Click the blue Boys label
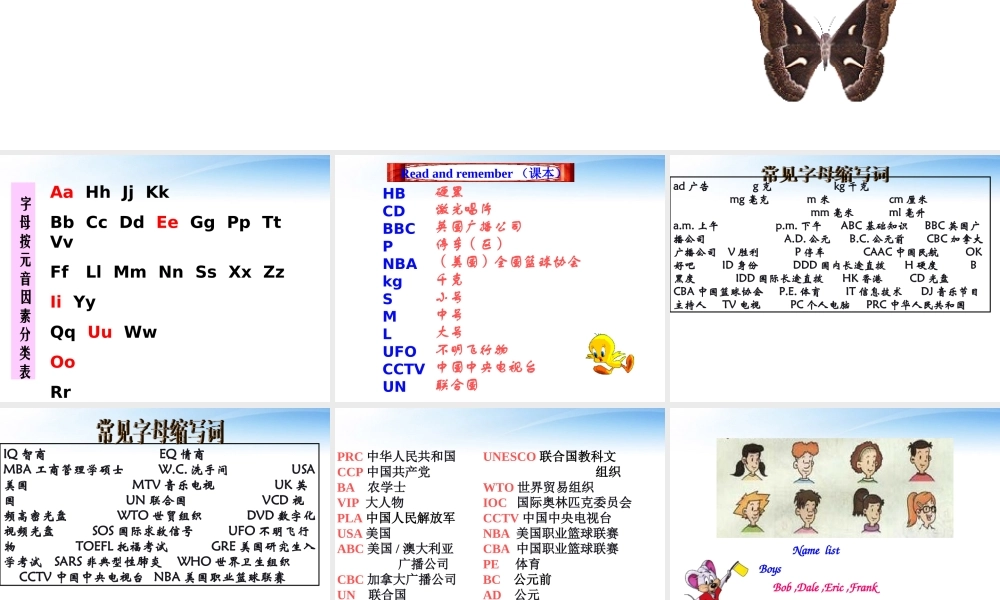The width and height of the screenshot is (1000, 600). click(770, 569)
